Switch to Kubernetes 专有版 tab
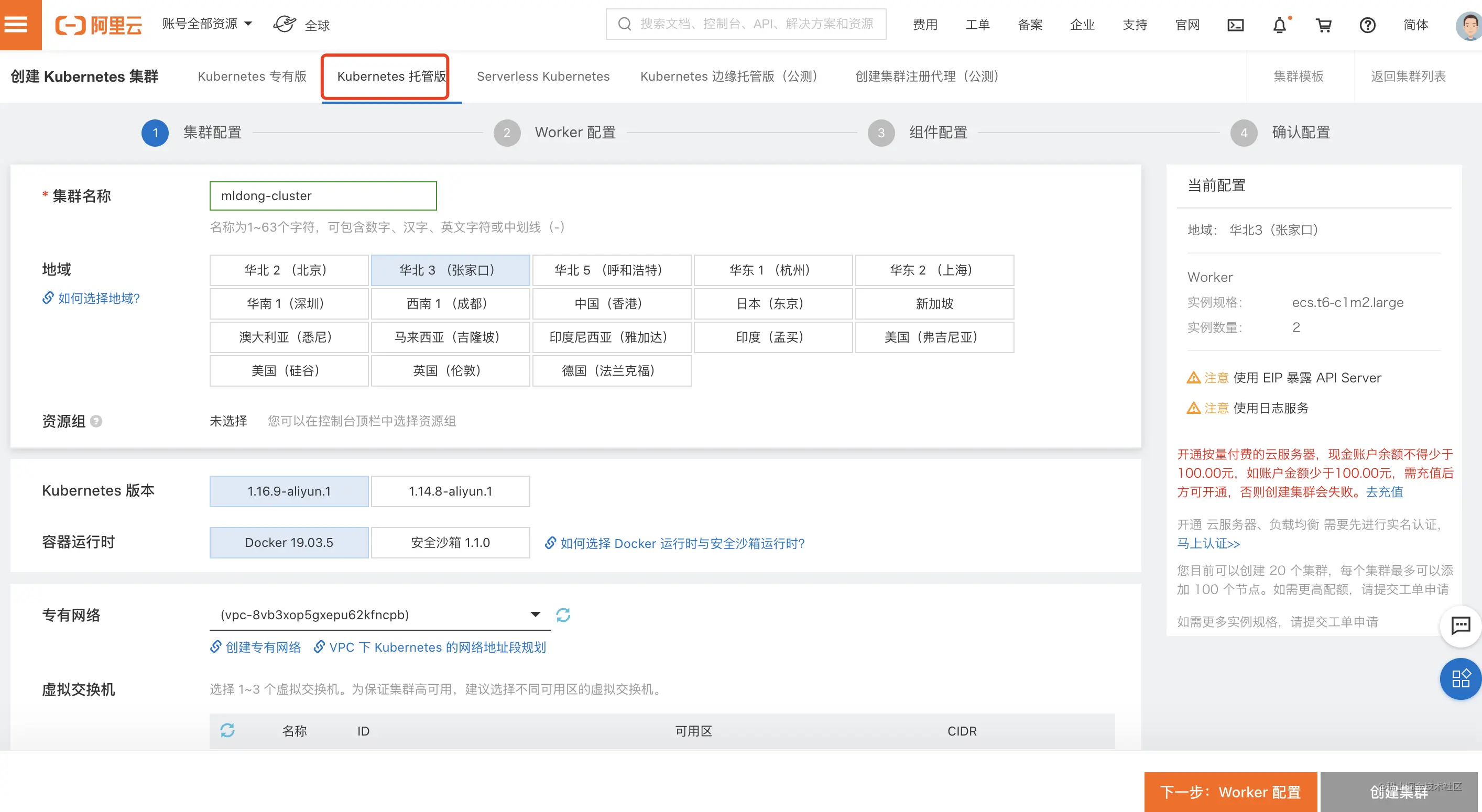 pyautogui.click(x=252, y=76)
